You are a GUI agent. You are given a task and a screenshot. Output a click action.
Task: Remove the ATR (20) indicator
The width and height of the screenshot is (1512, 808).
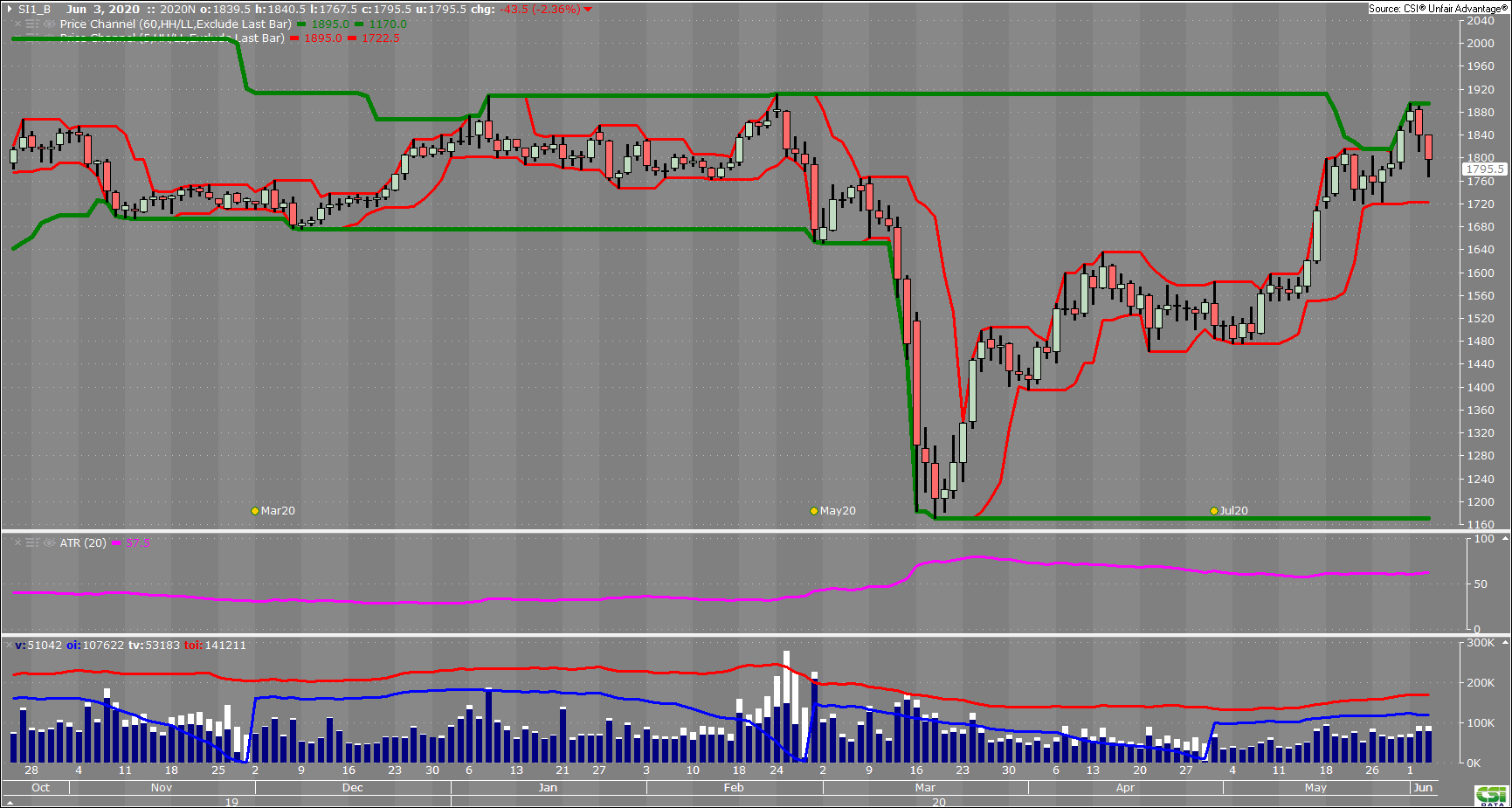click(x=17, y=543)
